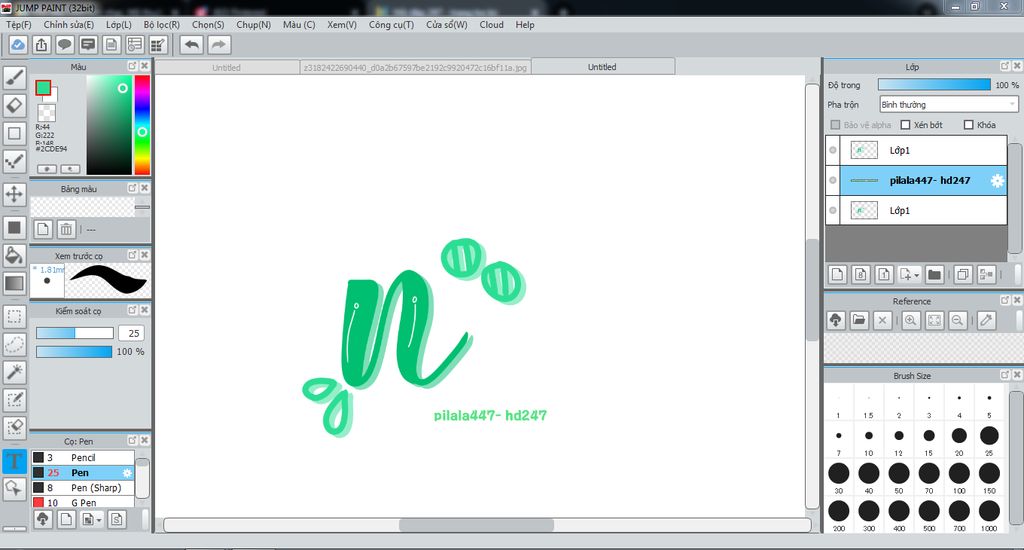Select the Eraser tool

pos(14,105)
